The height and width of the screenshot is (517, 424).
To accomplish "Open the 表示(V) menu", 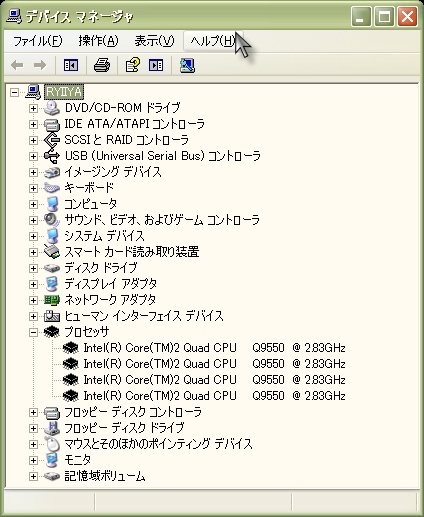I will 154,41.
